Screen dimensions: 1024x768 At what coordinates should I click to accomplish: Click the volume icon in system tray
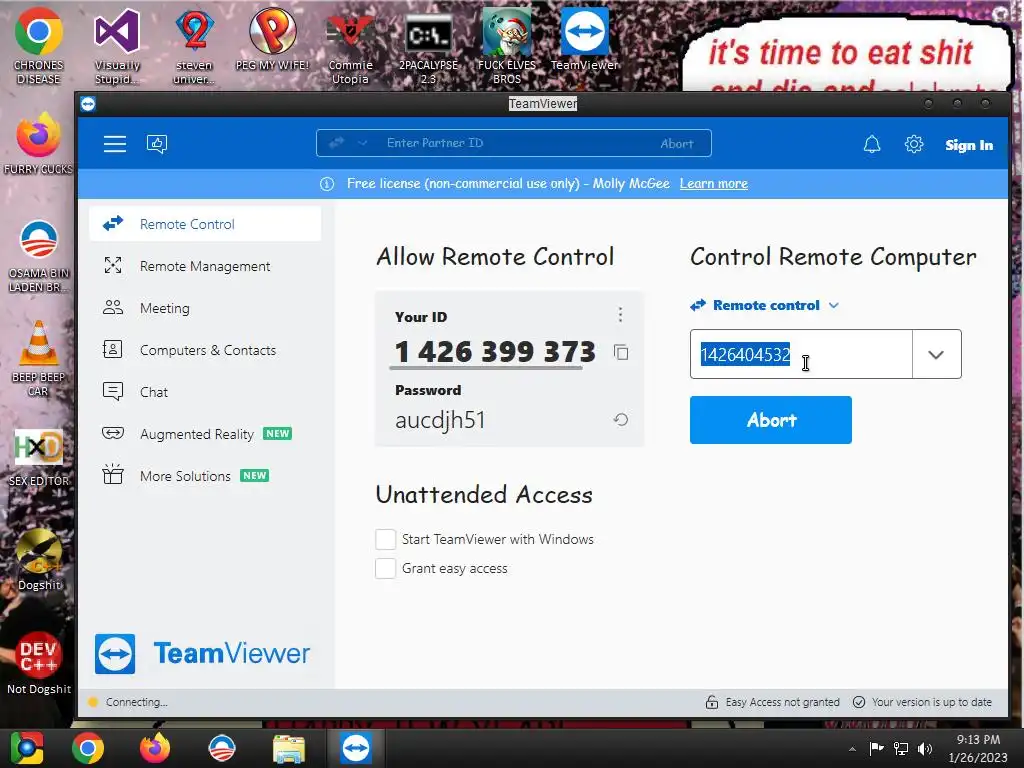(925, 748)
